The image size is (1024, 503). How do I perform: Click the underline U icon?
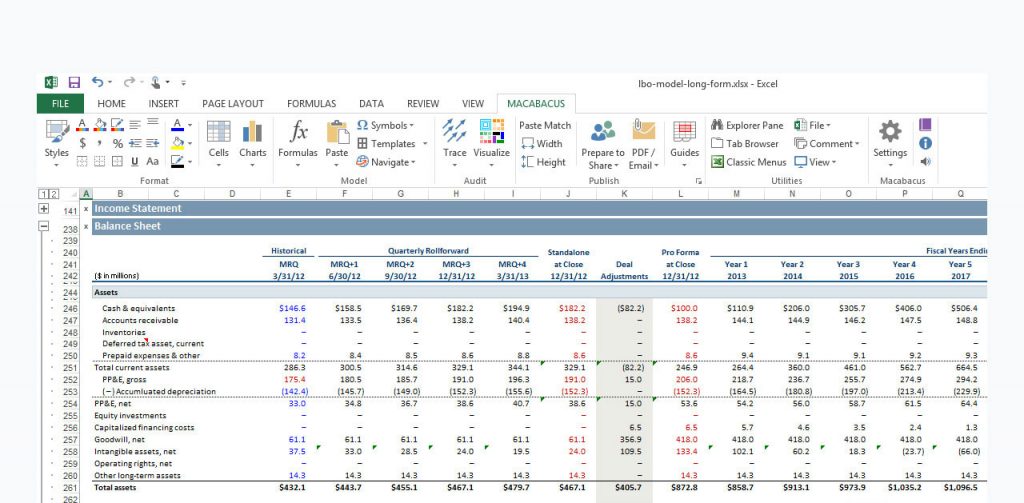pyautogui.click(x=135, y=161)
